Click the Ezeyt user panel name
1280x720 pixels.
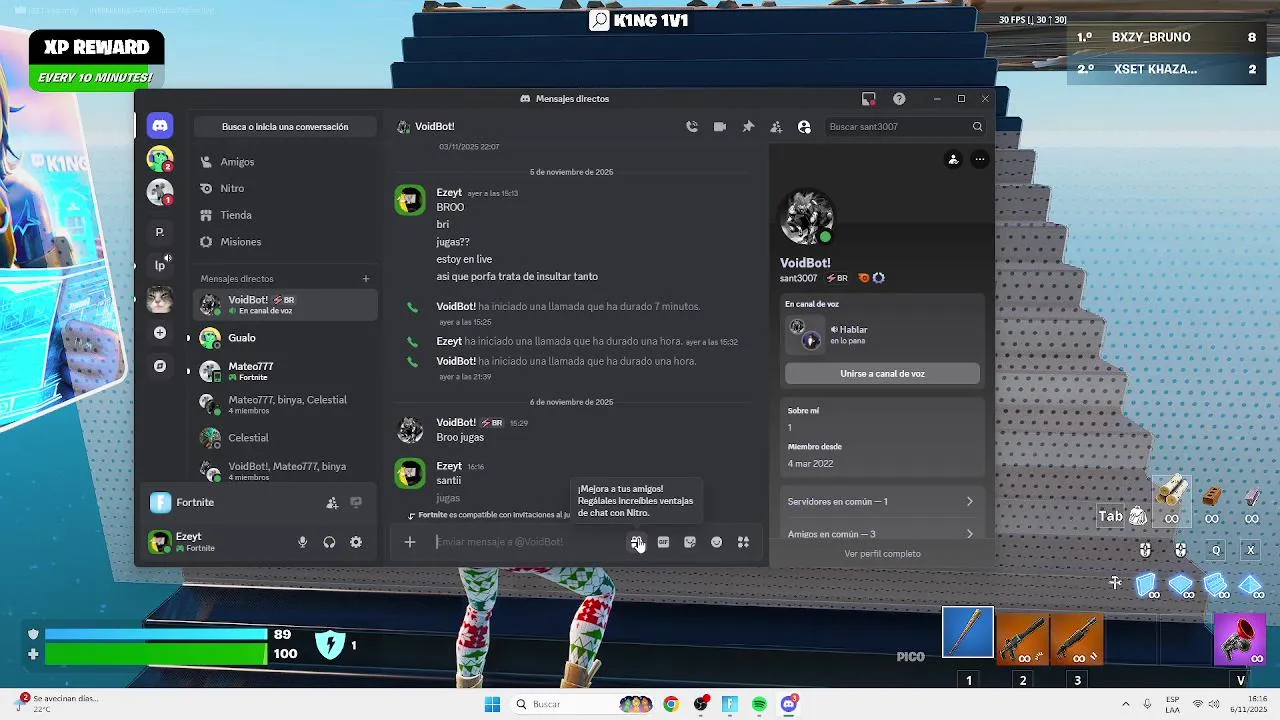(x=188, y=537)
